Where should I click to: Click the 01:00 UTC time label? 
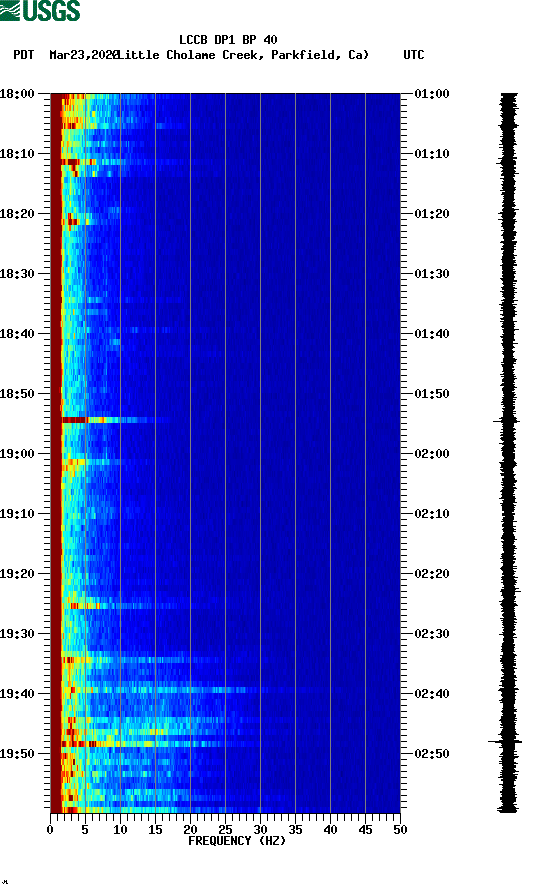tap(432, 93)
